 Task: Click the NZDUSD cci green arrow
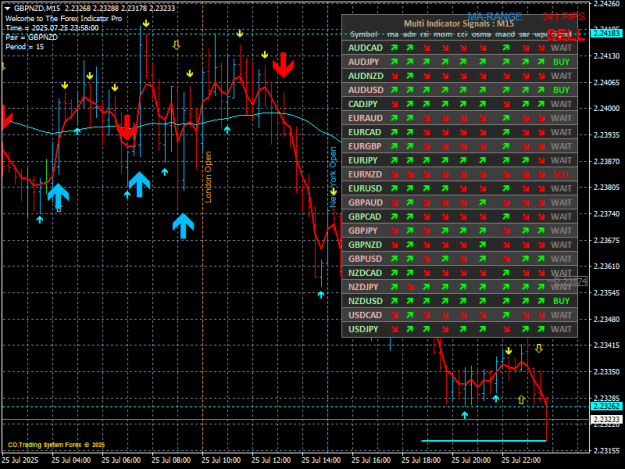coord(463,301)
